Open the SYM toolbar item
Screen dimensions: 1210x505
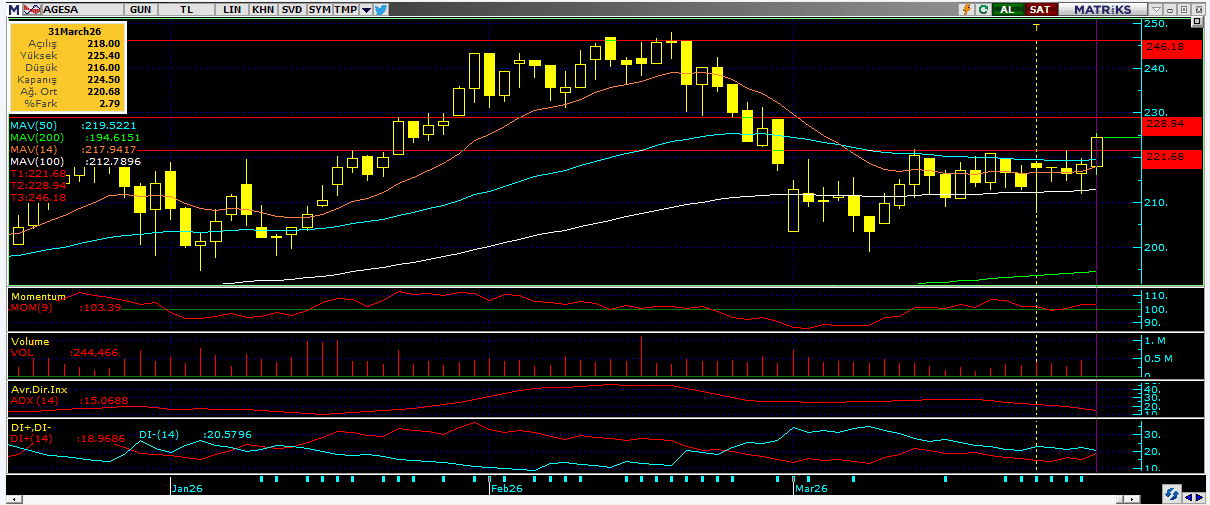coord(319,9)
